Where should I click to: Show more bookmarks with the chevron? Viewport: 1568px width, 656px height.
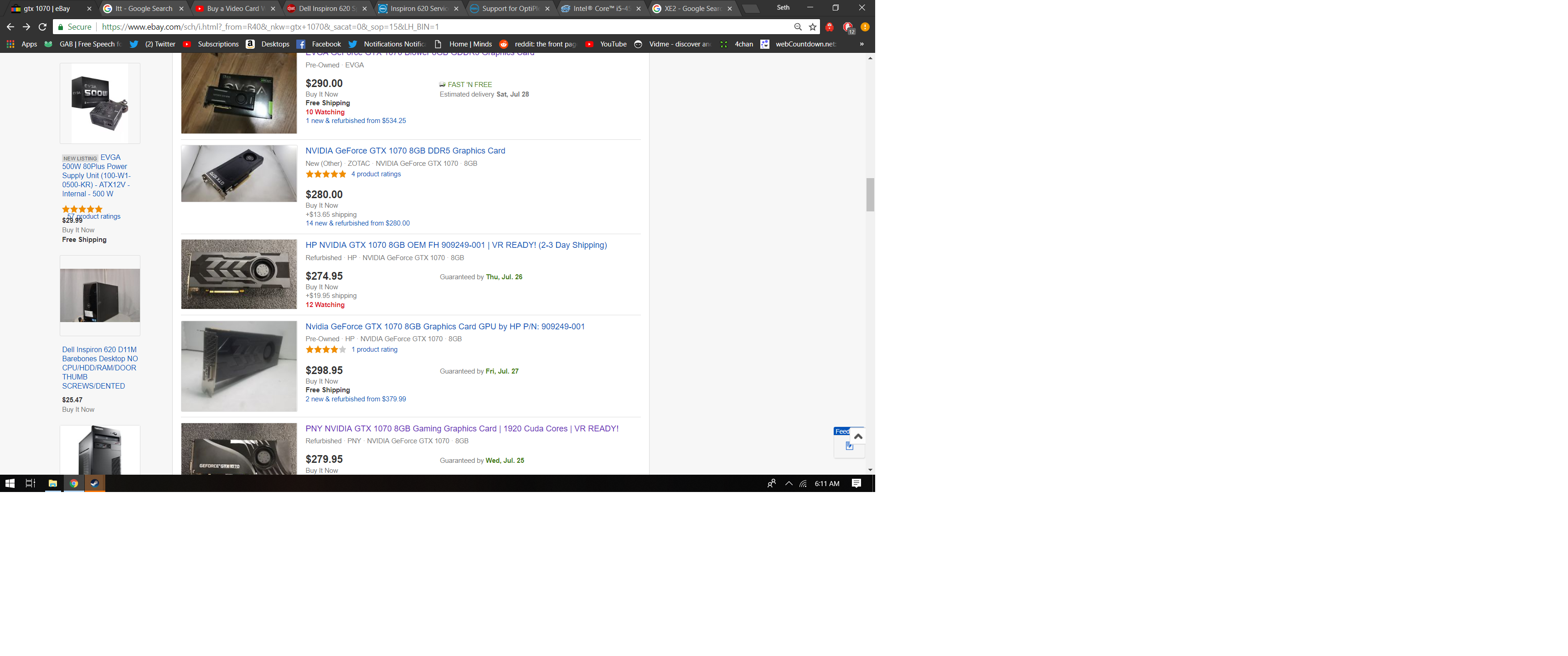862,44
